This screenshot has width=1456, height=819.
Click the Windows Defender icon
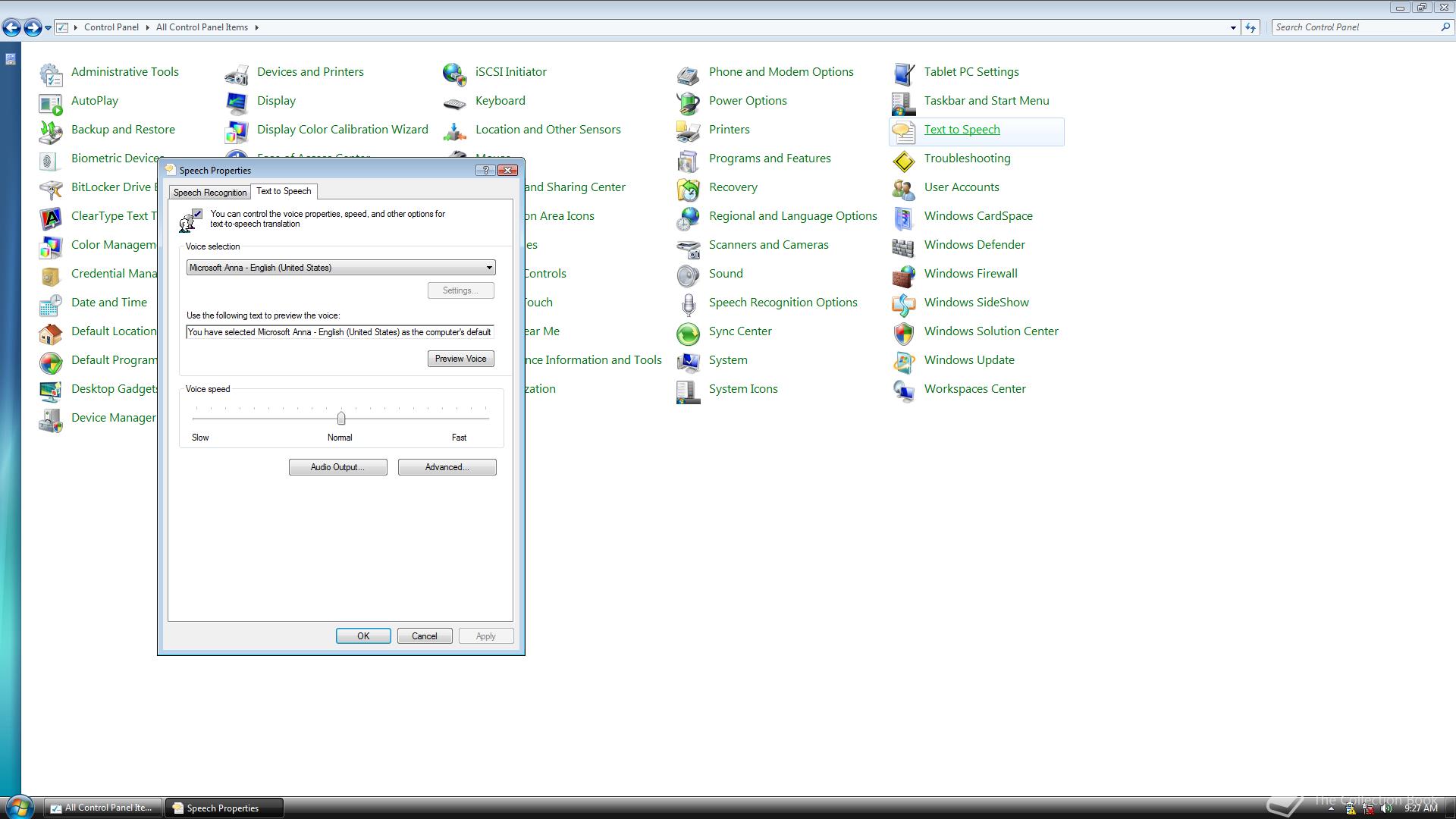(904, 247)
